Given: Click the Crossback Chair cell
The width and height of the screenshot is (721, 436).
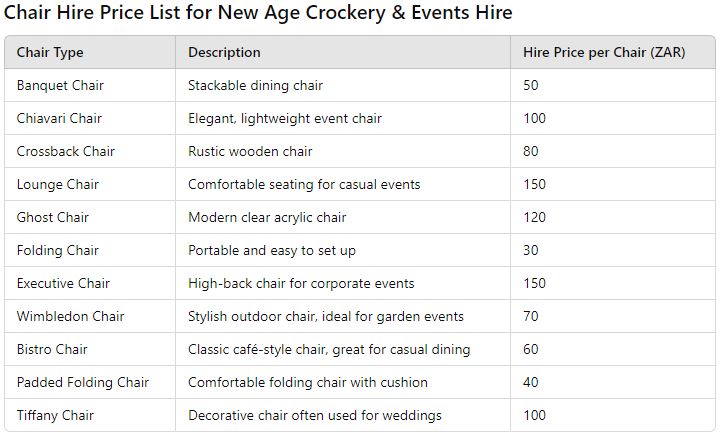Looking at the screenshot, I should 65,151.
